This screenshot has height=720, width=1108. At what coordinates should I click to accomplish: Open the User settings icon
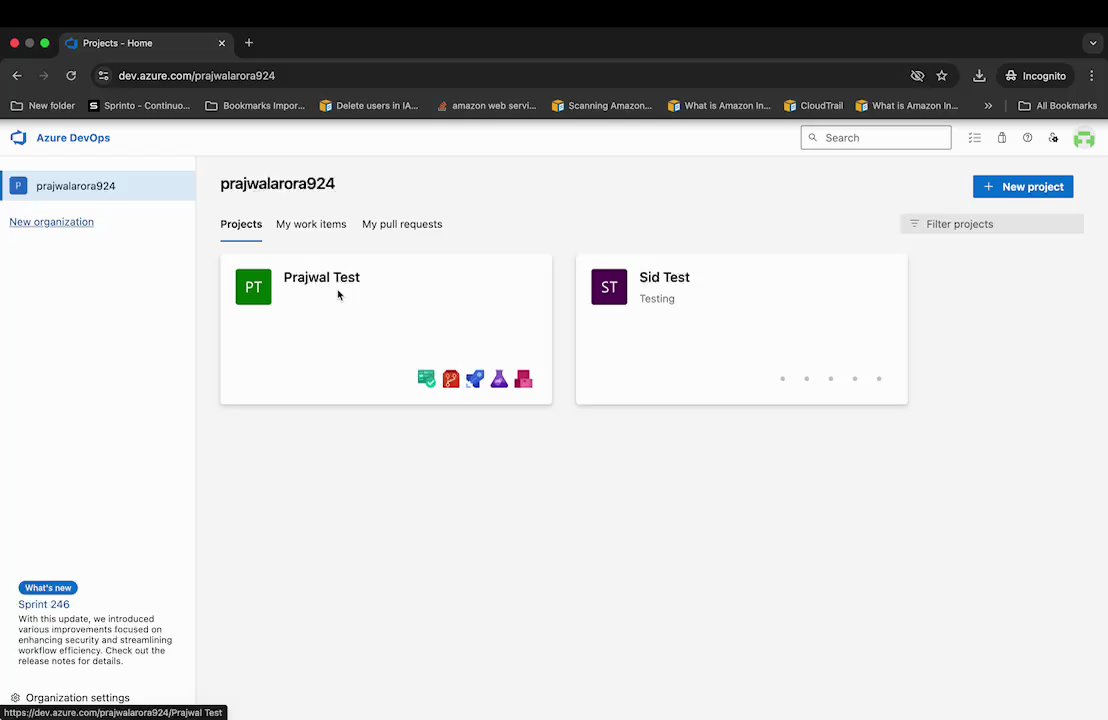tap(1053, 138)
